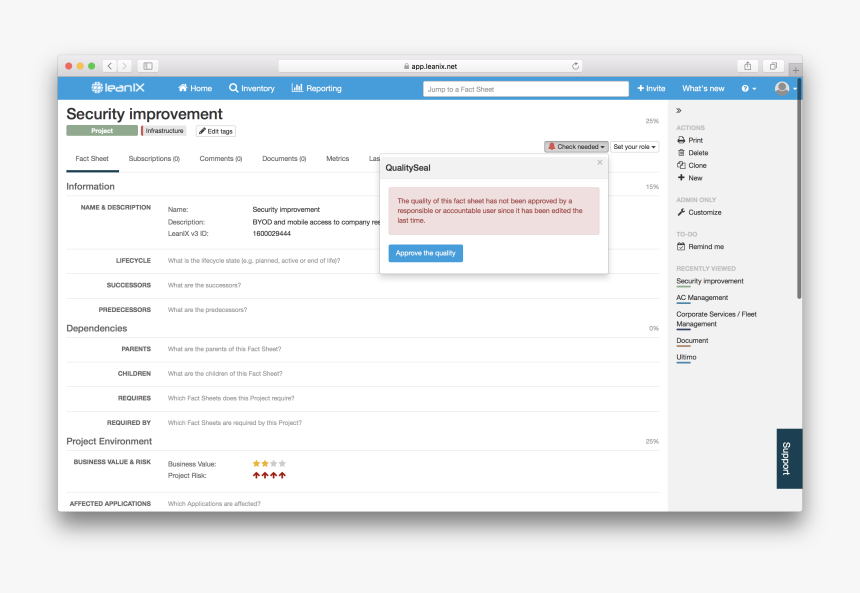Click the Customize wrench icon
Viewport: 860px width, 593px height.
pos(681,212)
